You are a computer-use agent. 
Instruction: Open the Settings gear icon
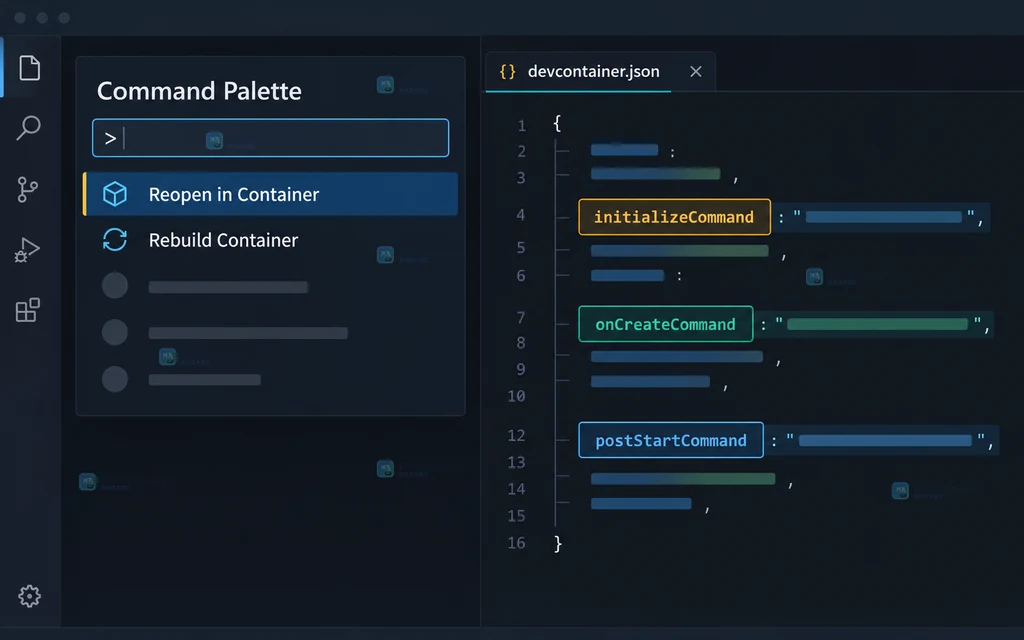(29, 596)
